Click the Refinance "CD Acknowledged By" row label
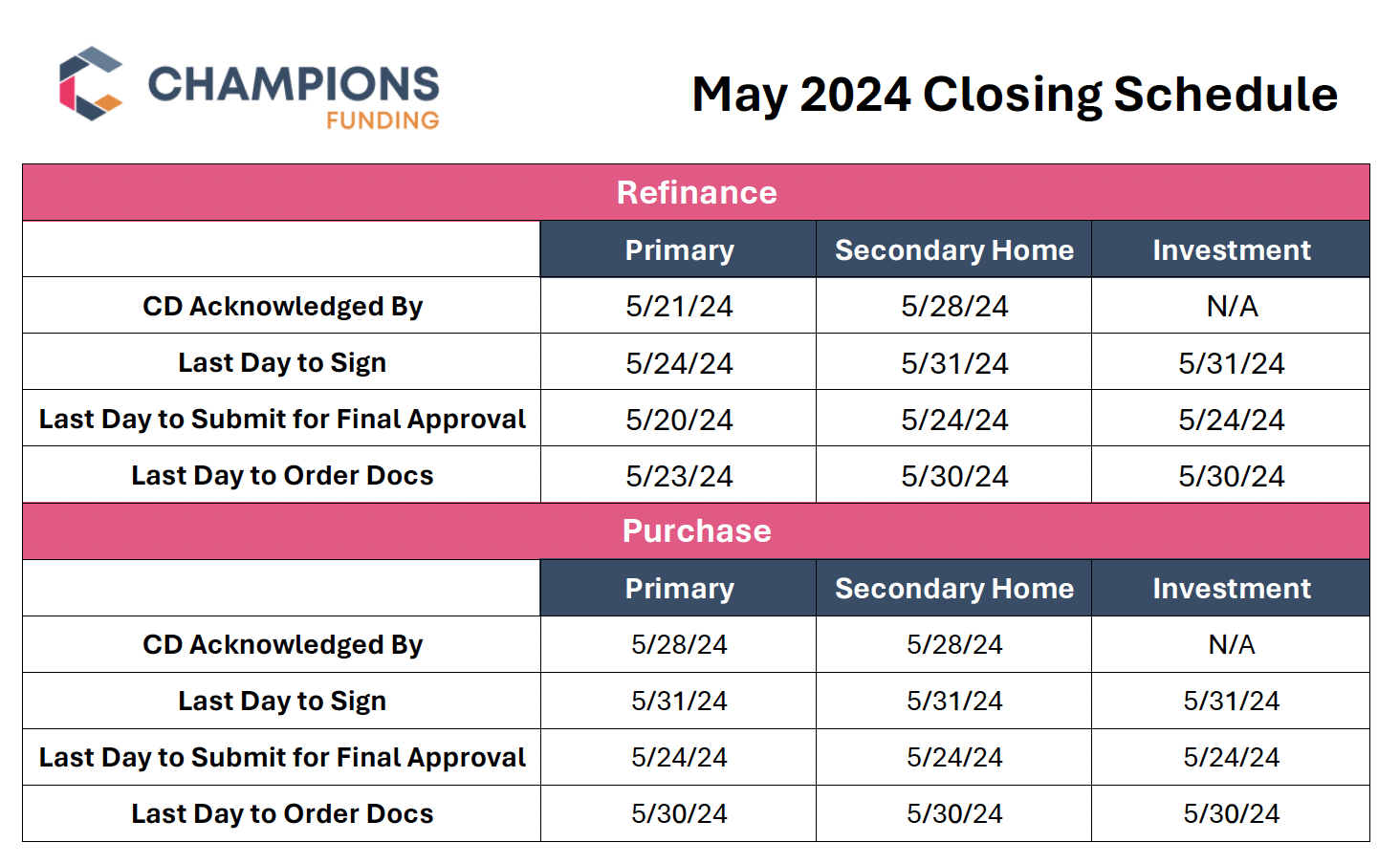The width and height of the screenshot is (1400, 864). click(x=282, y=307)
